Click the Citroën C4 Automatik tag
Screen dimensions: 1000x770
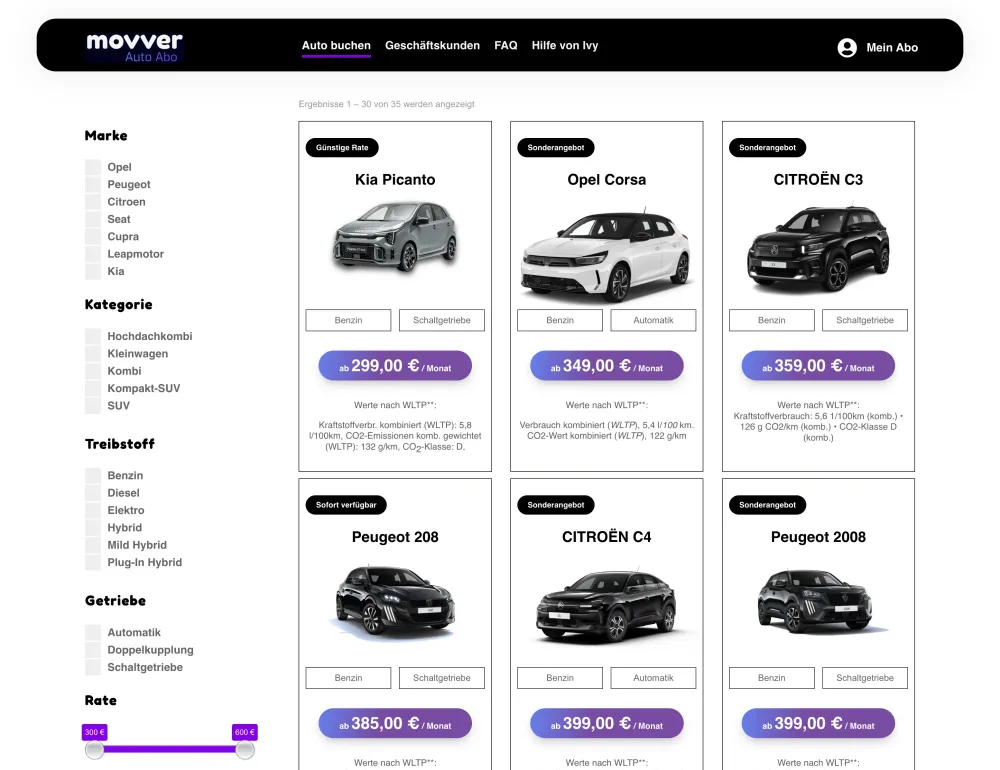click(x=653, y=678)
